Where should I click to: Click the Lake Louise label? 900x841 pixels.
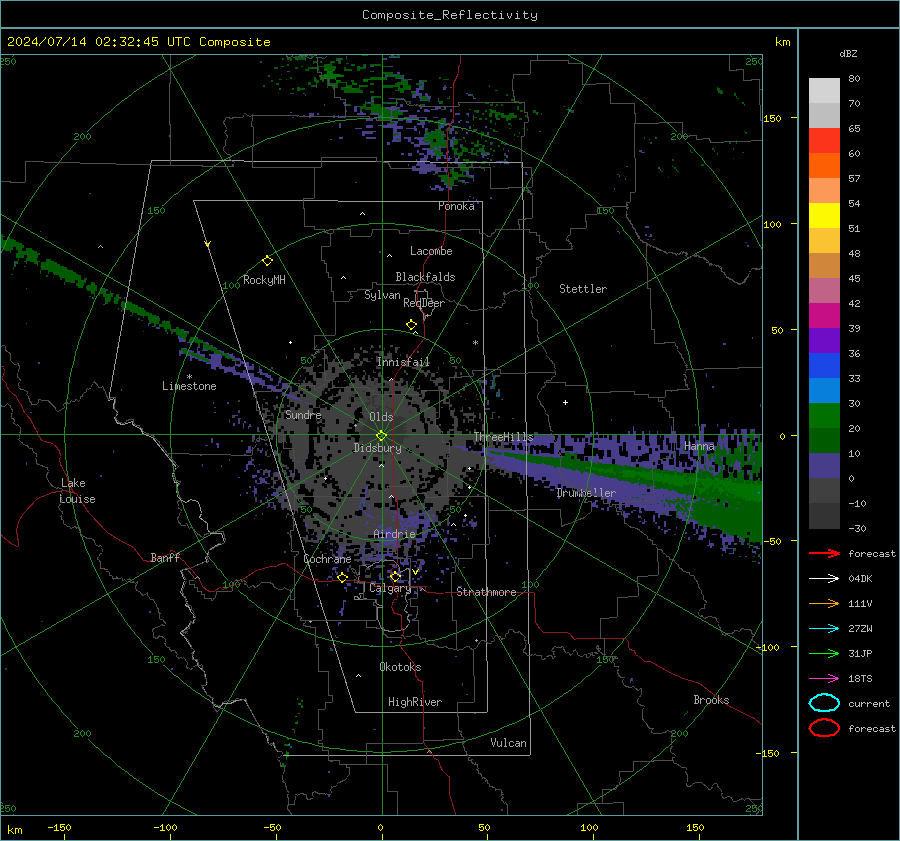click(x=78, y=491)
